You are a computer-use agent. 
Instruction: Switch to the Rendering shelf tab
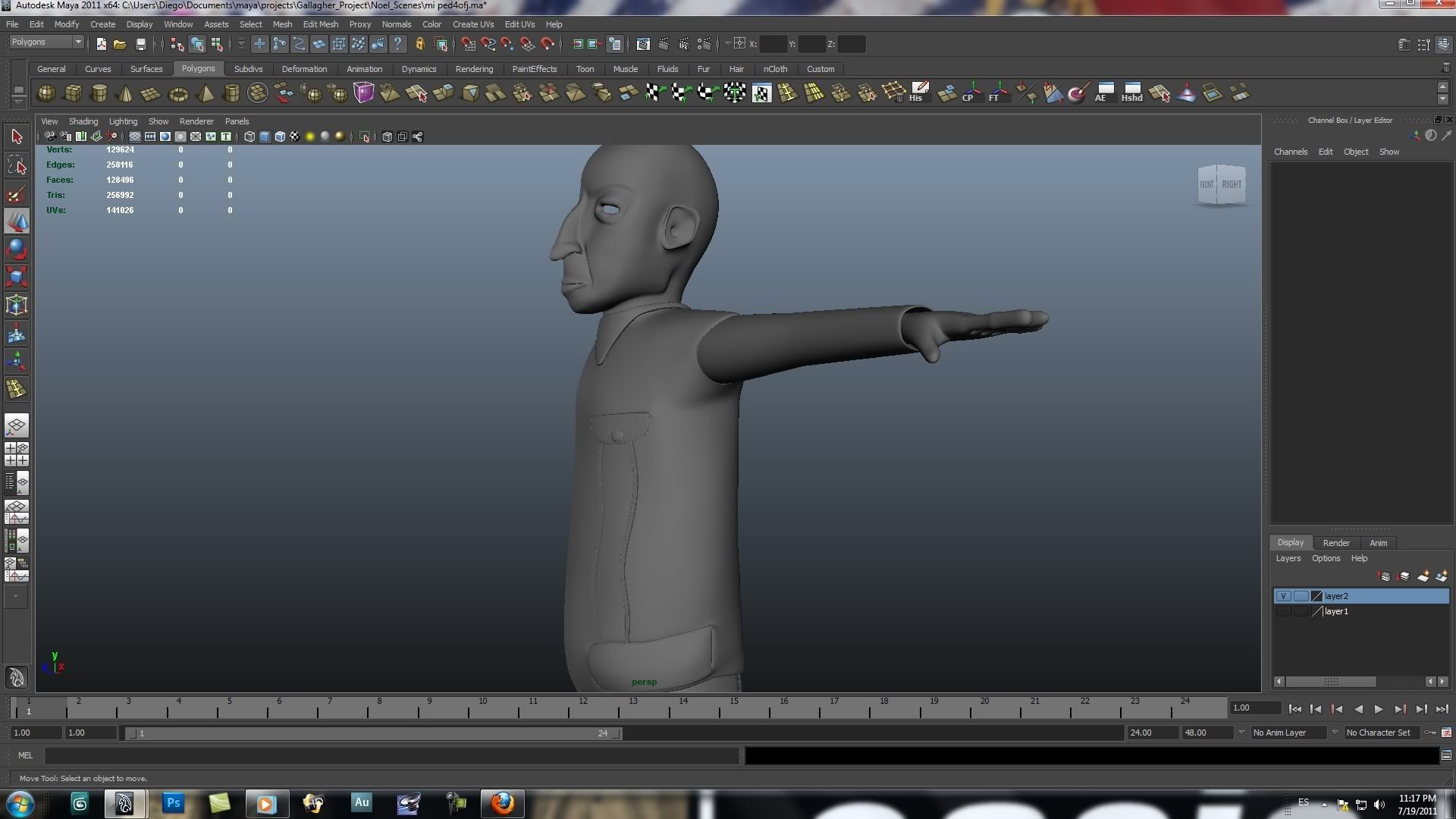[x=474, y=69]
